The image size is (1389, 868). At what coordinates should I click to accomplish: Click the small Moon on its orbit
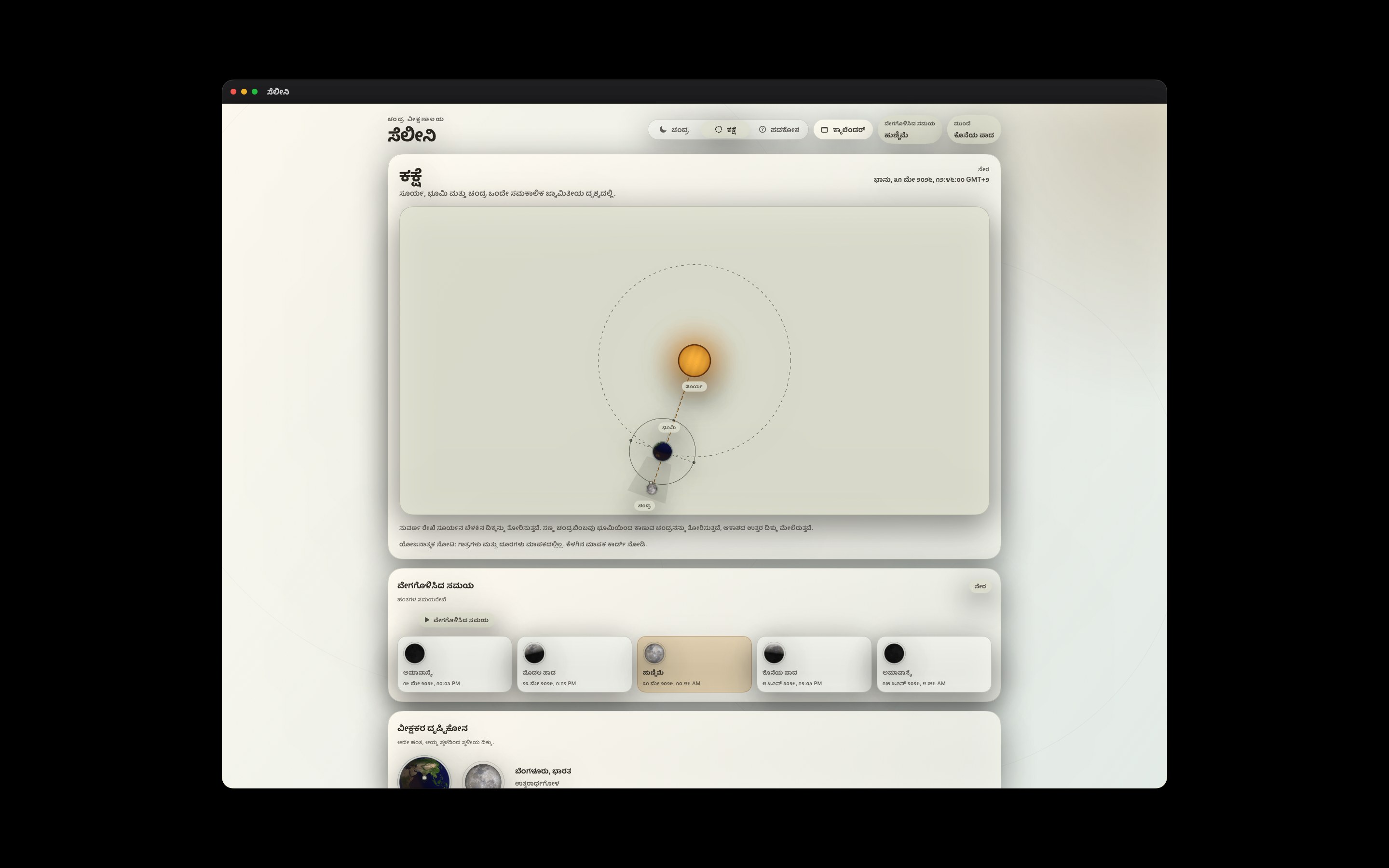click(652, 488)
